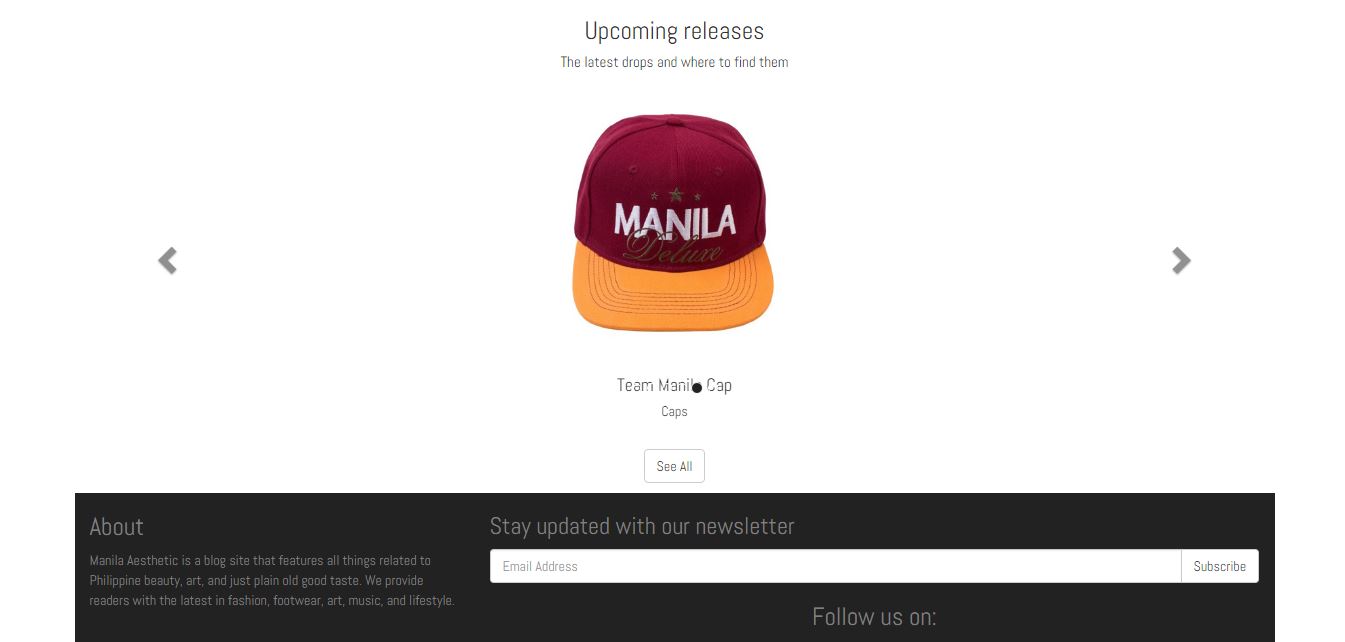Click the Deluxe script on the cap
Image resolution: width=1345 pixels, height=642 pixels.
(x=673, y=249)
